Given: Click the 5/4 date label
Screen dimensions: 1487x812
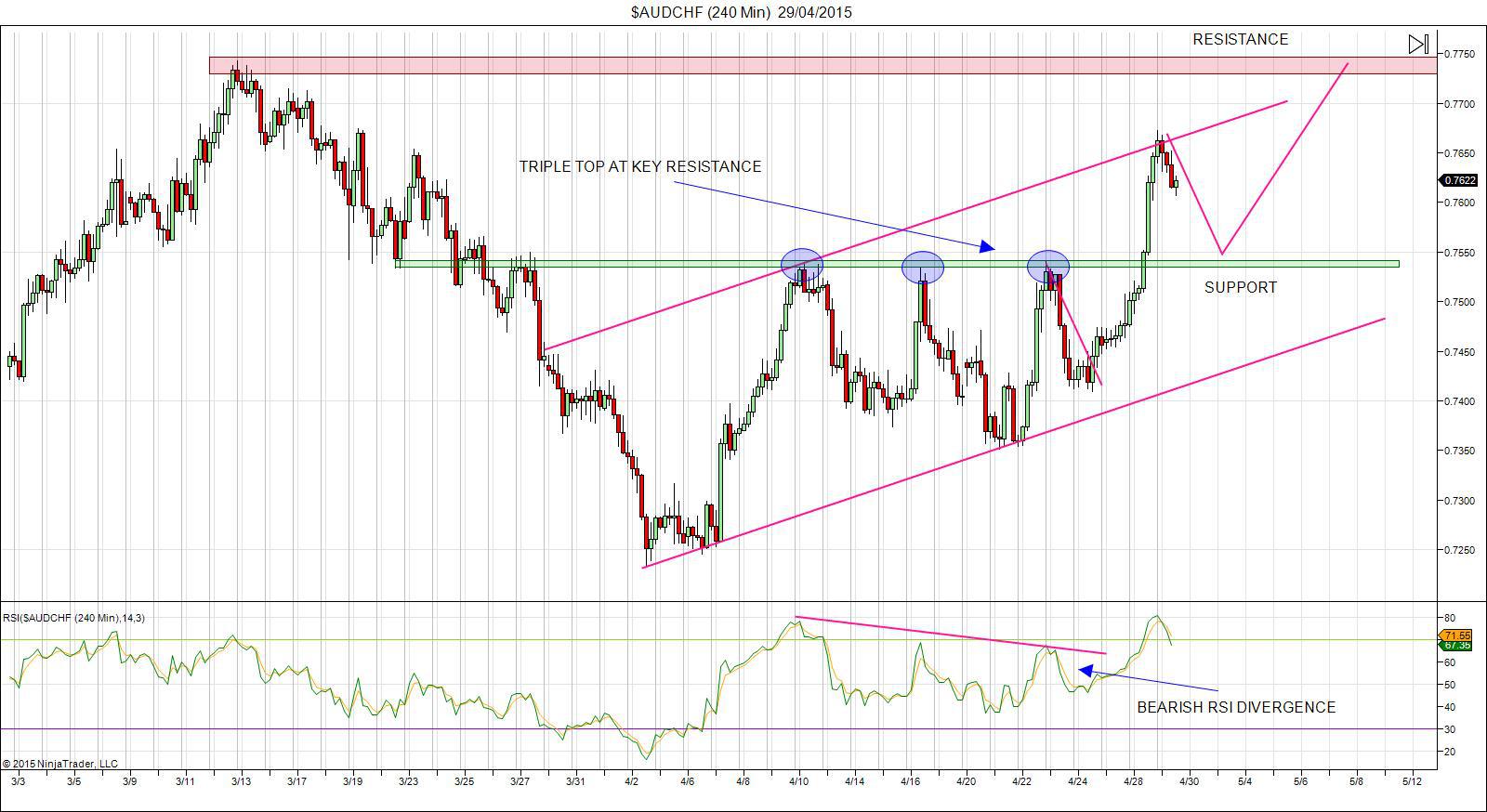Looking at the screenshot, I should click(1244, 781).
